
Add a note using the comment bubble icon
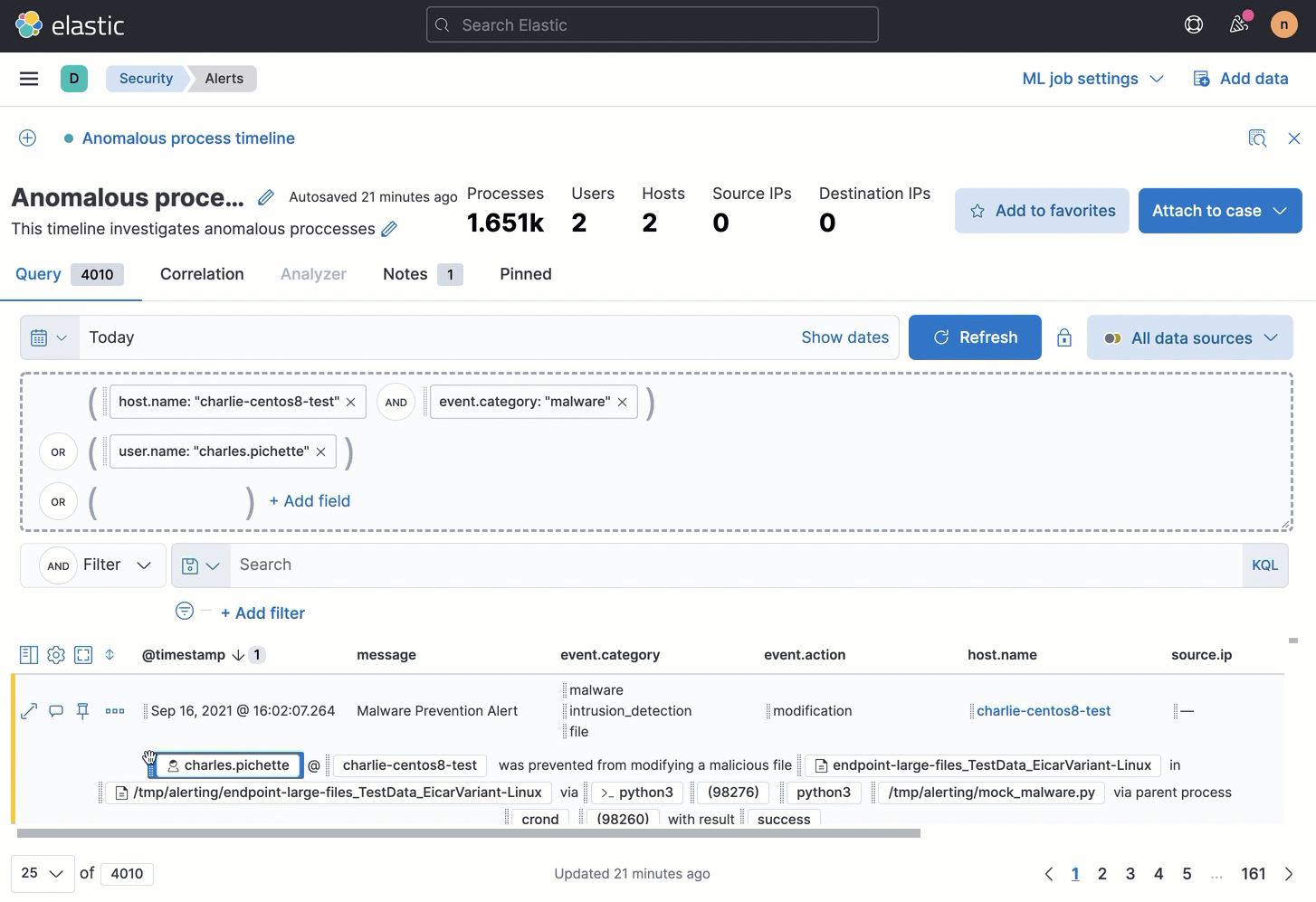[x=55, y=710]
